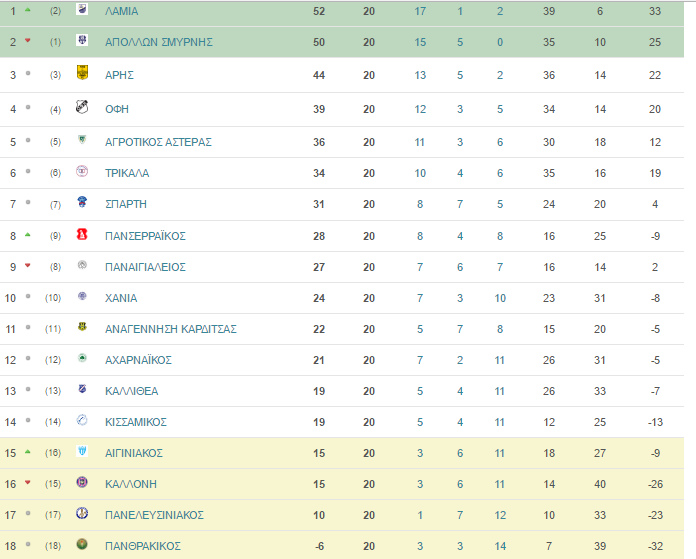Click red down arrow beside ΑΠΟΛΛΩΝ ΣΜΥΡΝΗΣ rank

28,40
